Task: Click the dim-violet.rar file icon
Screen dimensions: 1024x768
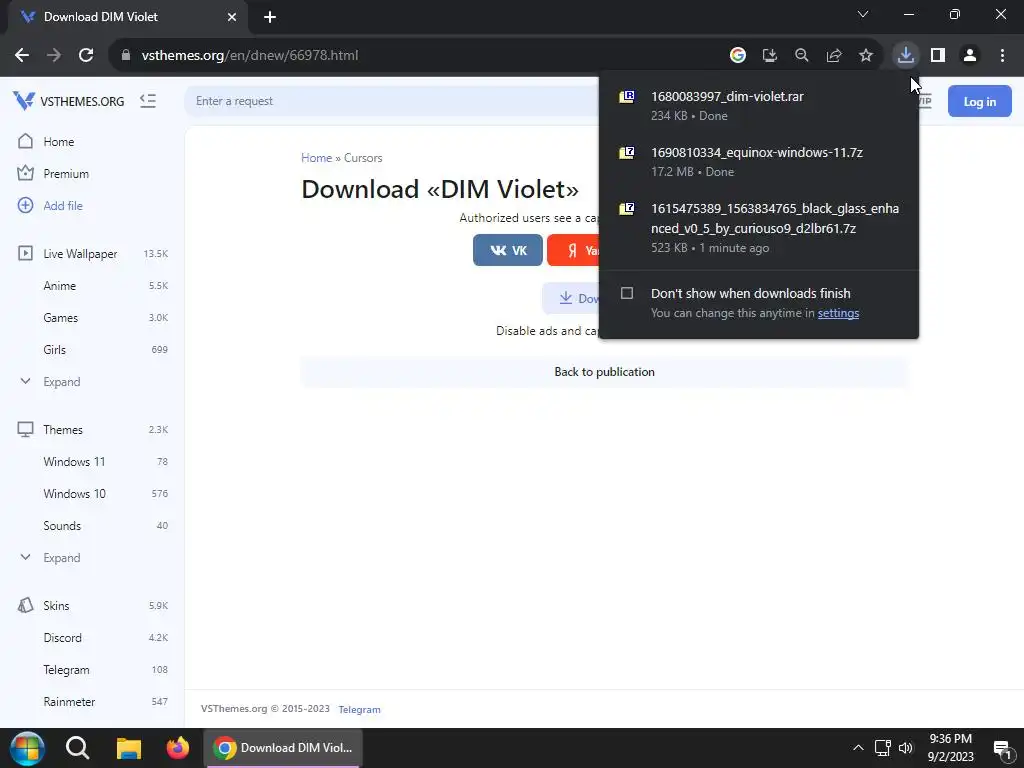Action: (627, 97)
